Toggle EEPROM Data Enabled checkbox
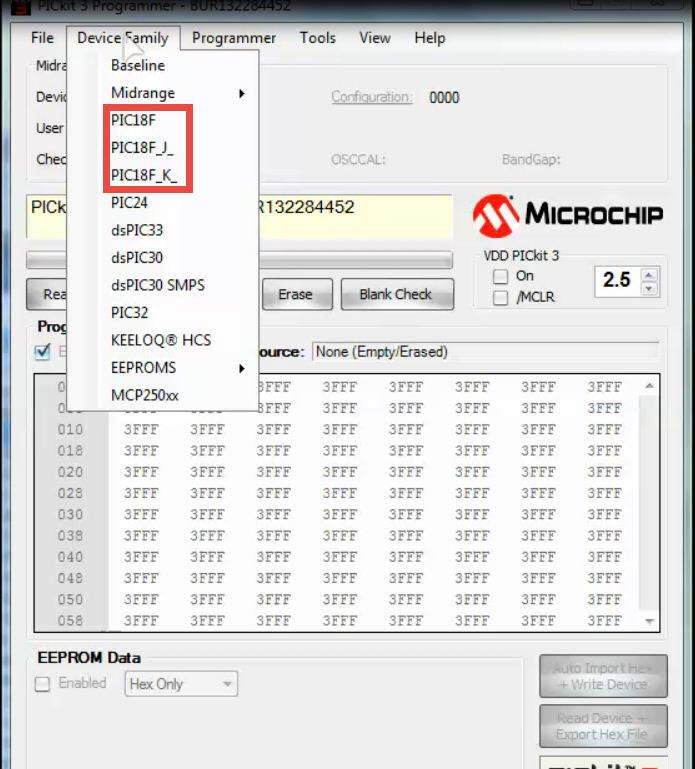The width and height of the screenshot is (695, 769). click(x=43, y=684)
